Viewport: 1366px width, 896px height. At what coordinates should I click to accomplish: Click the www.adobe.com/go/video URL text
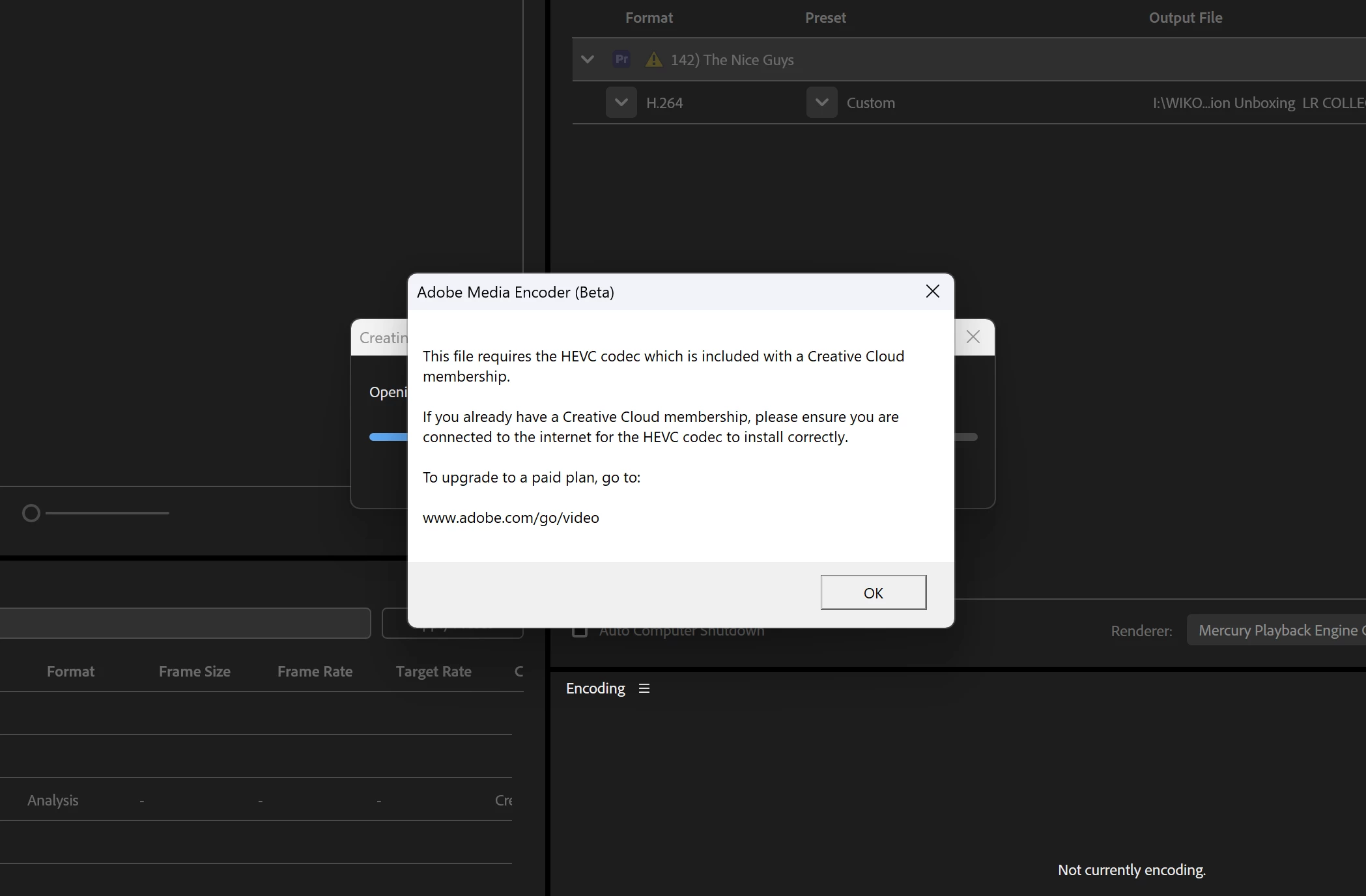pos(511,518)
